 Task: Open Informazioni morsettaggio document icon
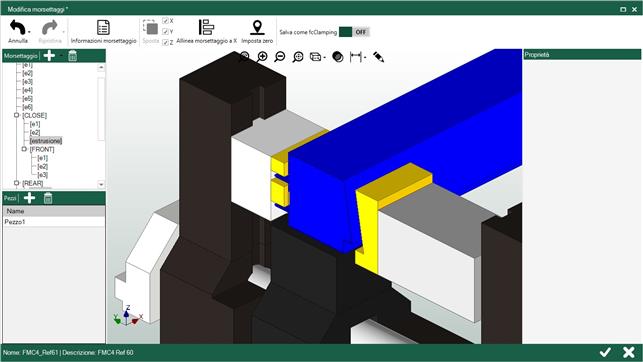coord(103,27)
